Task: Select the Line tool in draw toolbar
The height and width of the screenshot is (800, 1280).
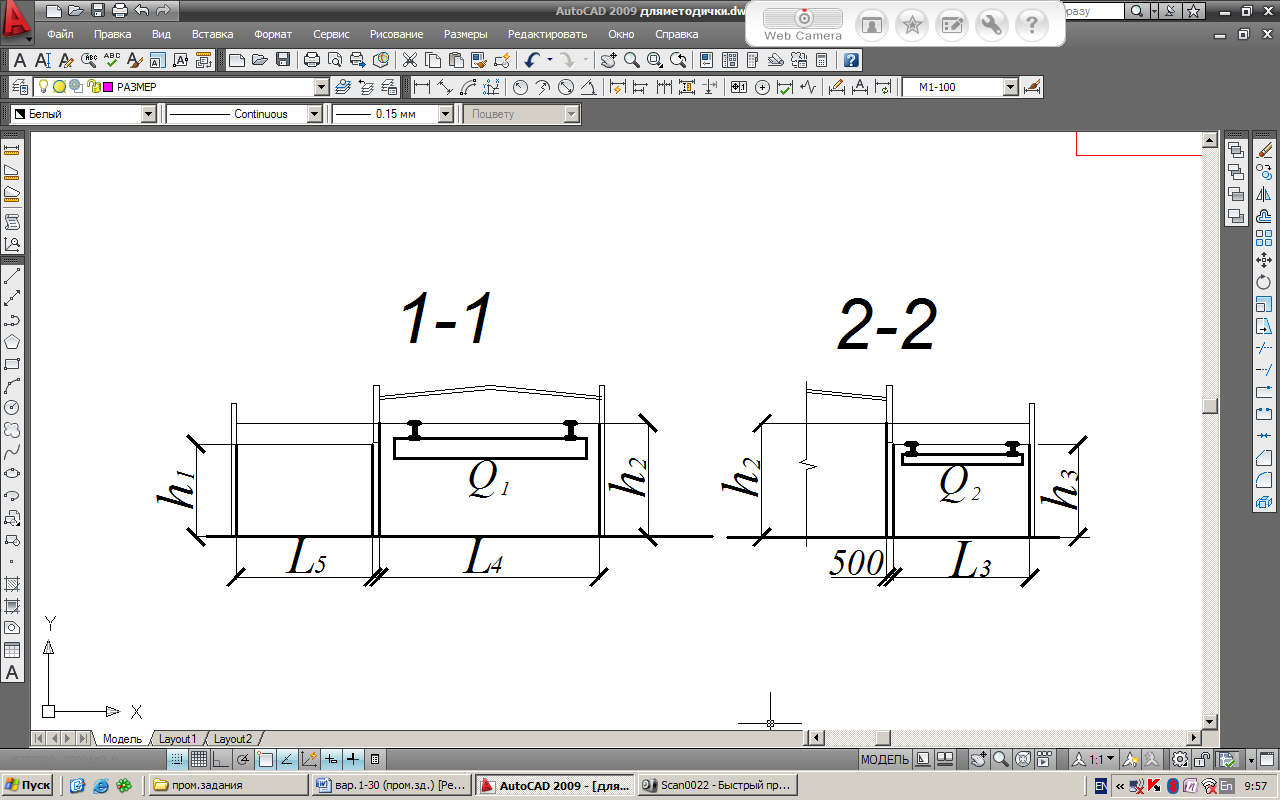Action: (12, 274)
